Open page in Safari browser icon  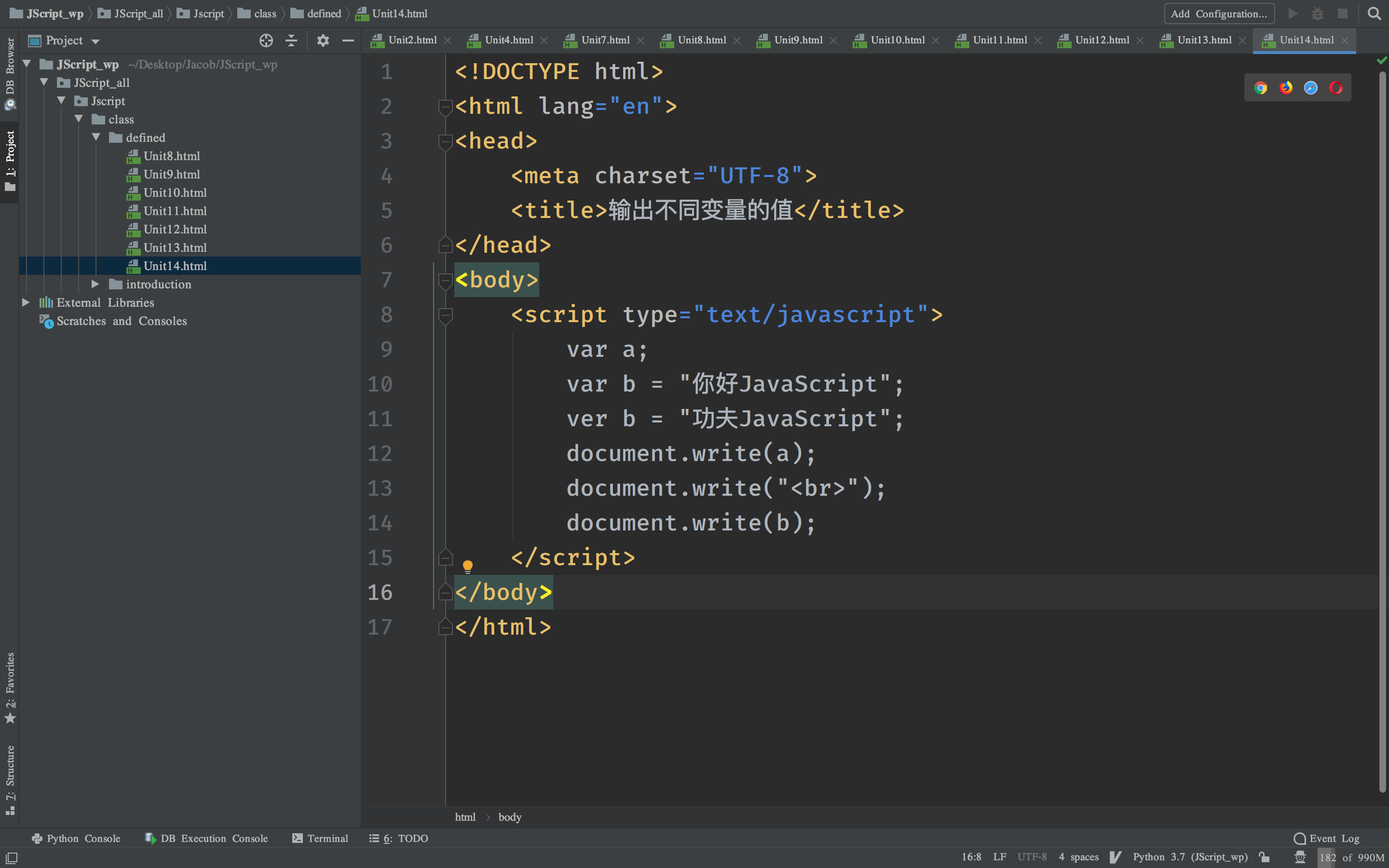[x=1311, y=88]
